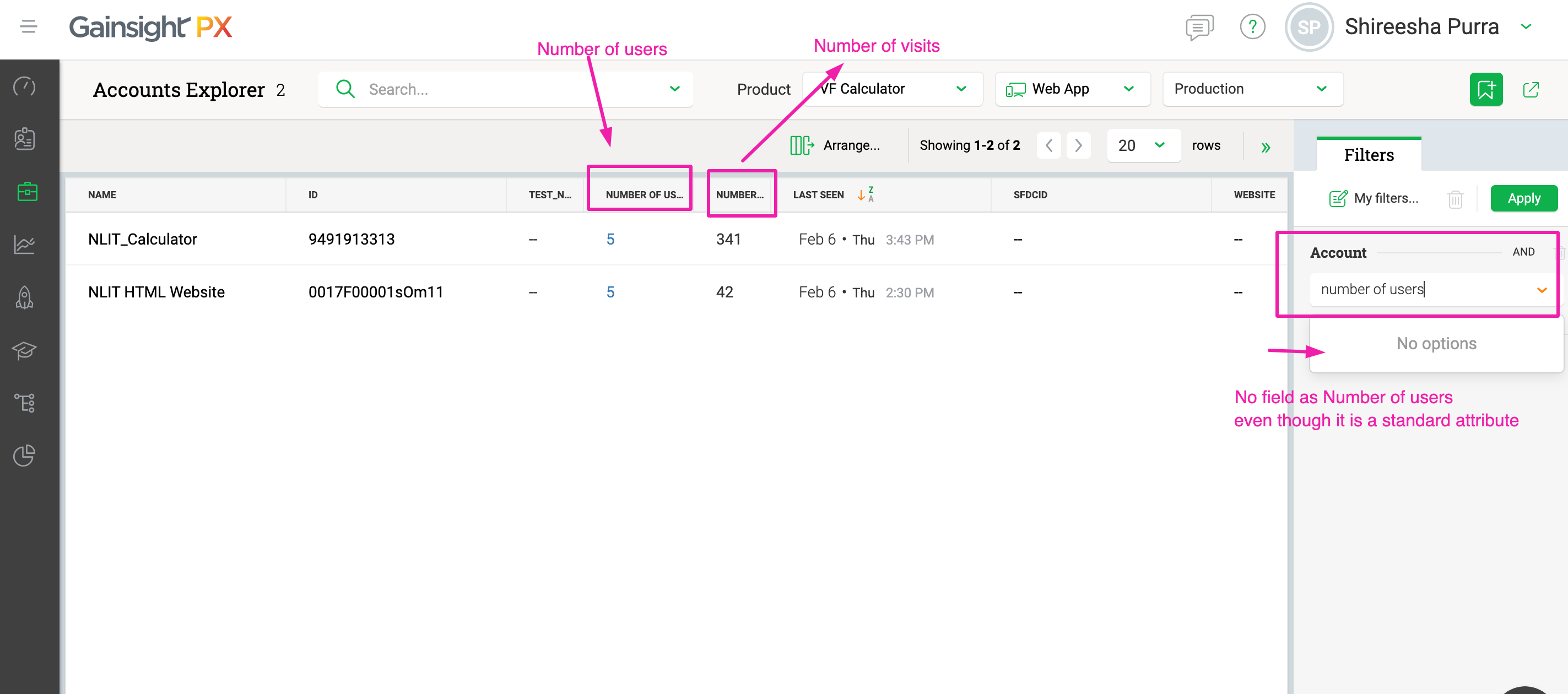Open the help question mark icon
The height and width of the screenshot is (694, 1568).
pos(1252,27)
